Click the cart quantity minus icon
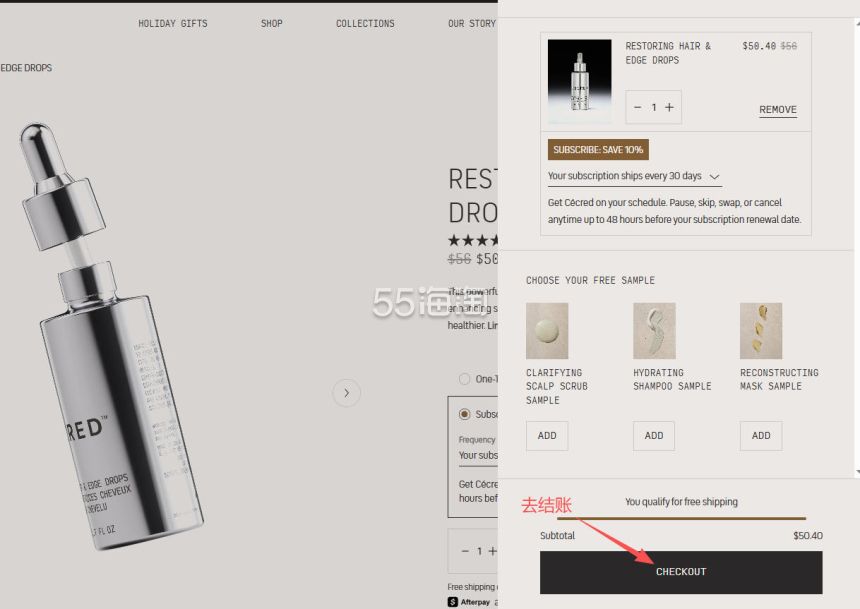 coord(637,108)
